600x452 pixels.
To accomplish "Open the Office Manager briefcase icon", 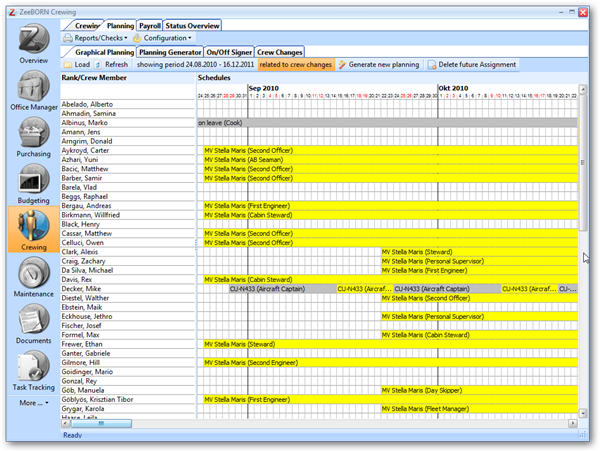I will click(x=34, y=86).
